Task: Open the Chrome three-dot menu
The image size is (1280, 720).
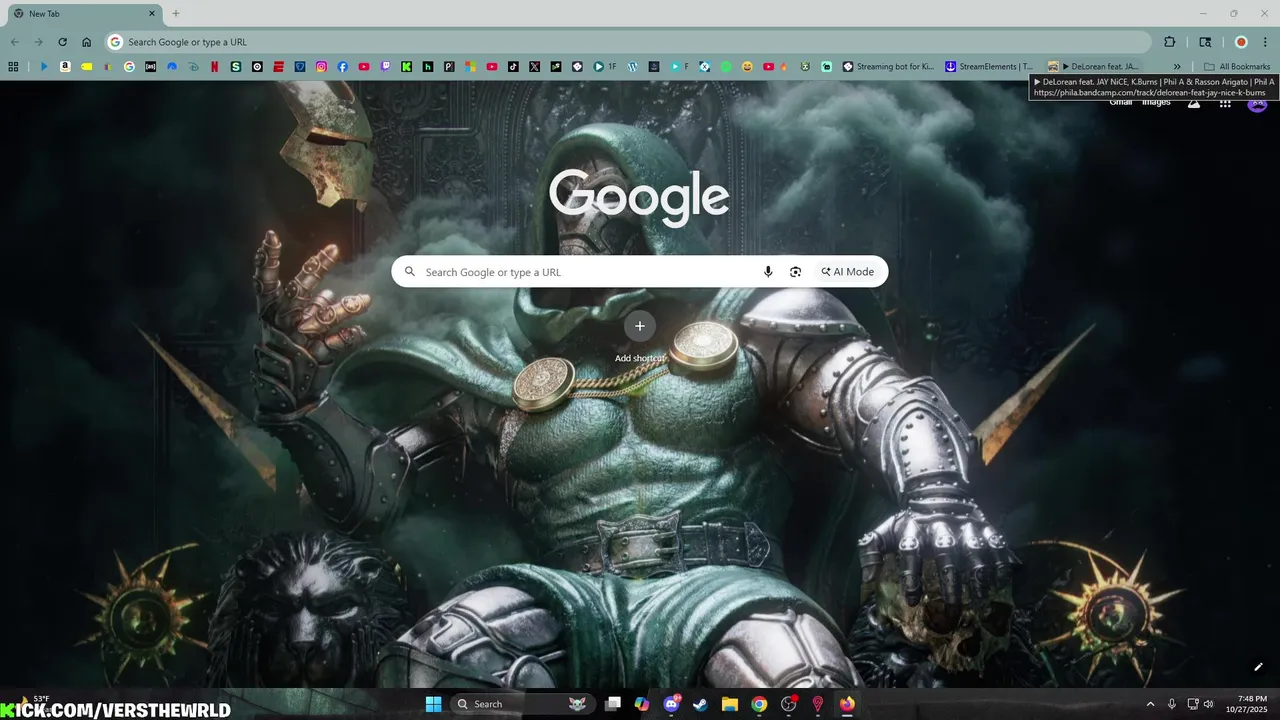Action: pyautogui.click(x=1266, y=42)
